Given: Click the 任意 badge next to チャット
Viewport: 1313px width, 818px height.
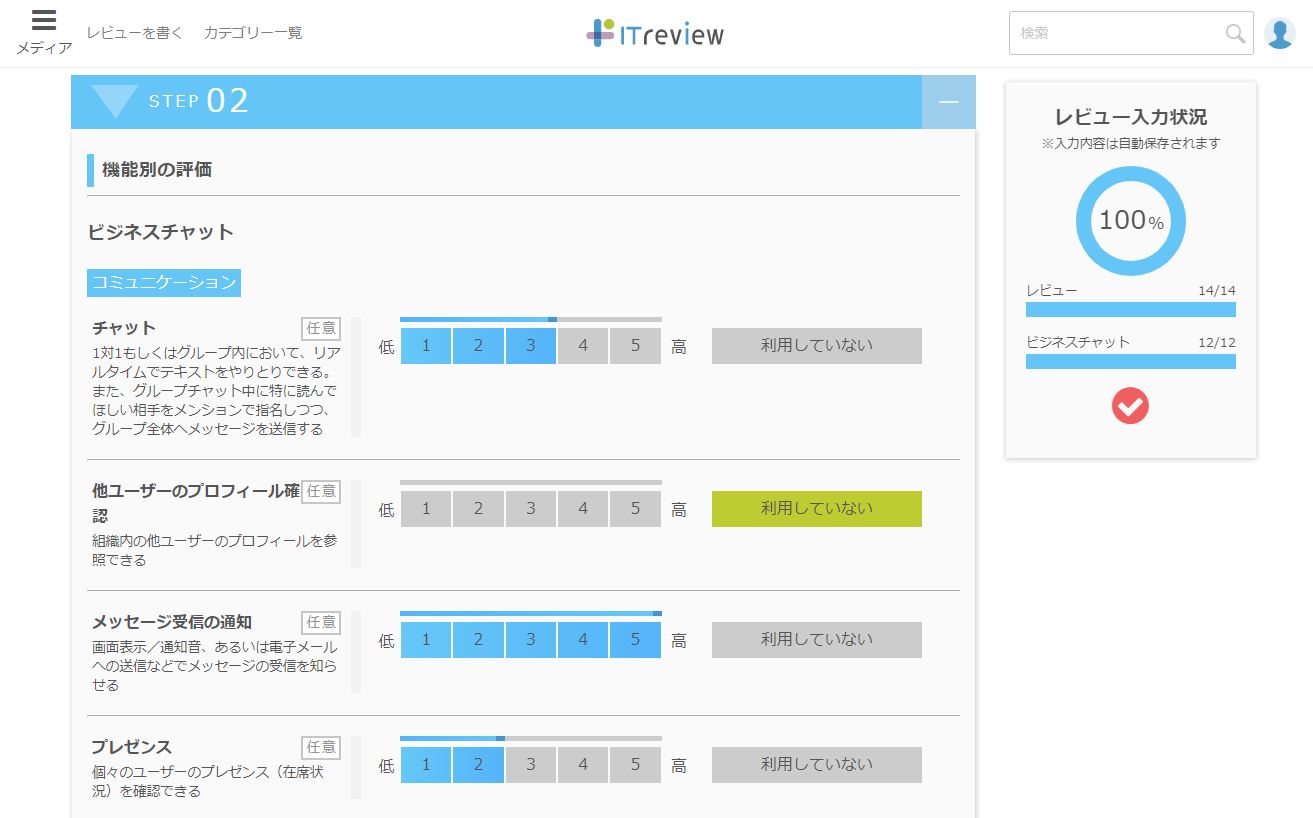Looking at the screenshot, I should point(320,328).
